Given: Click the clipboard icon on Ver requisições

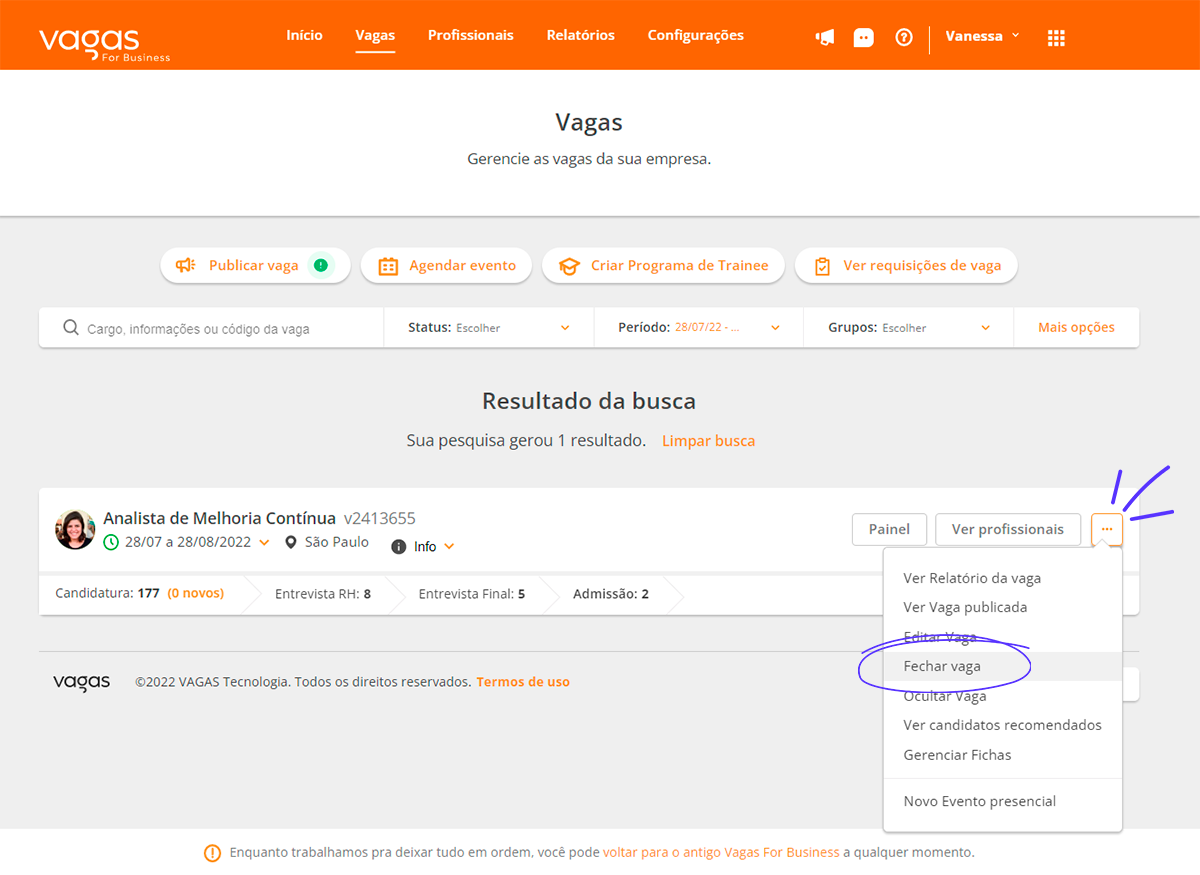Looking at the screenshot, I should [822, 266].
